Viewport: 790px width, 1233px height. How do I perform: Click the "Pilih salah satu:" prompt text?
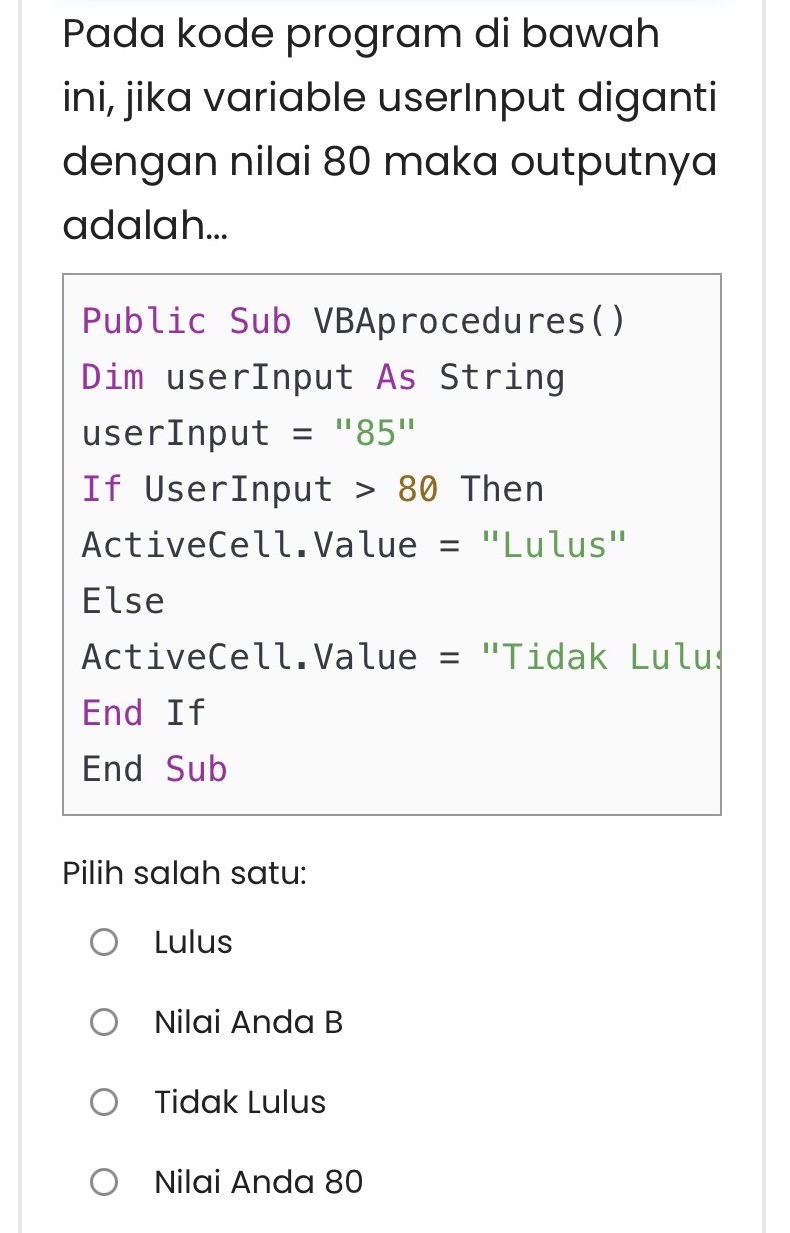point(184,873)
